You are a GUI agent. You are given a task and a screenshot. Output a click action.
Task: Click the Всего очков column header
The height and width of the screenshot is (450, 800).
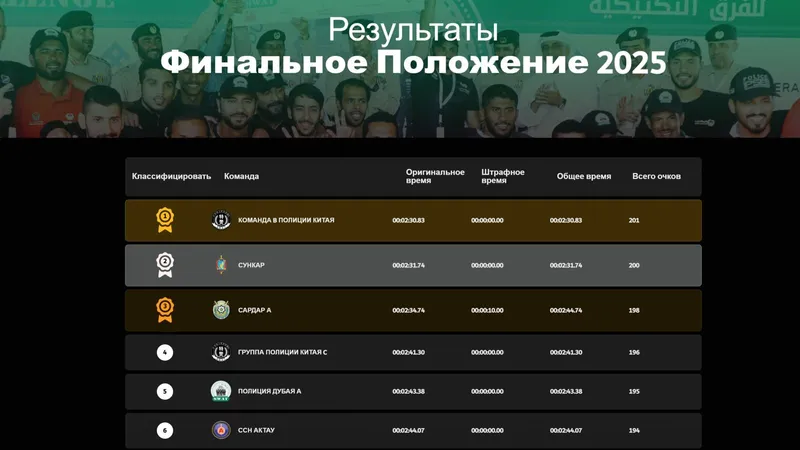pos(656,176)
